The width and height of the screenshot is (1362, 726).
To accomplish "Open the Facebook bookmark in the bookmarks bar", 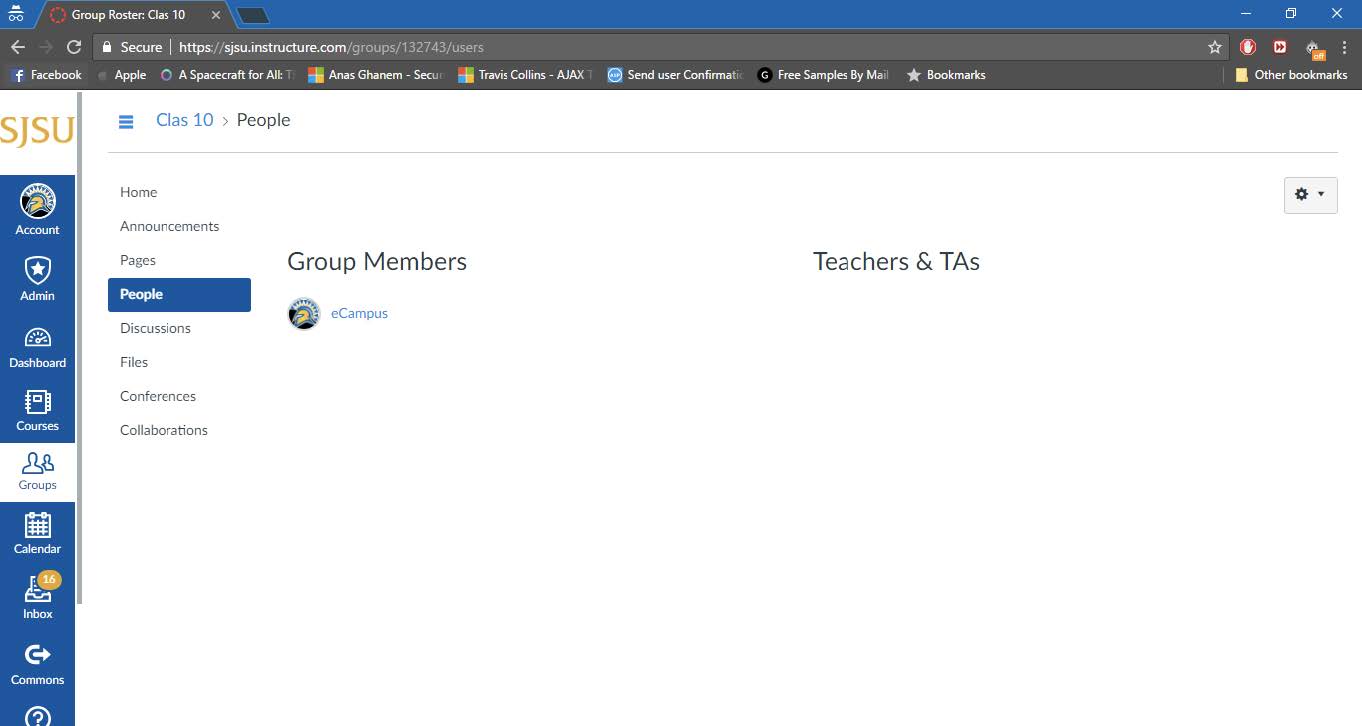I will pos(44,74).
